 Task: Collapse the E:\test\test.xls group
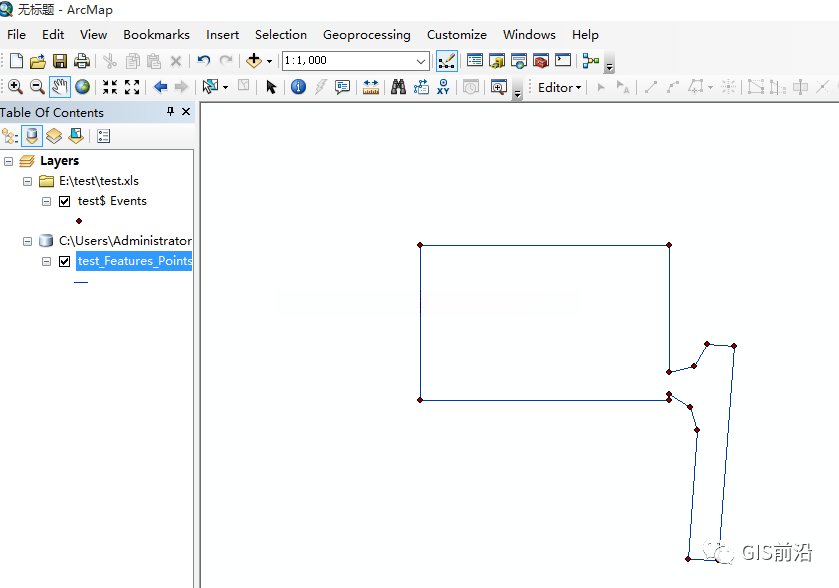pyautogui.click(x=27, y=182)
